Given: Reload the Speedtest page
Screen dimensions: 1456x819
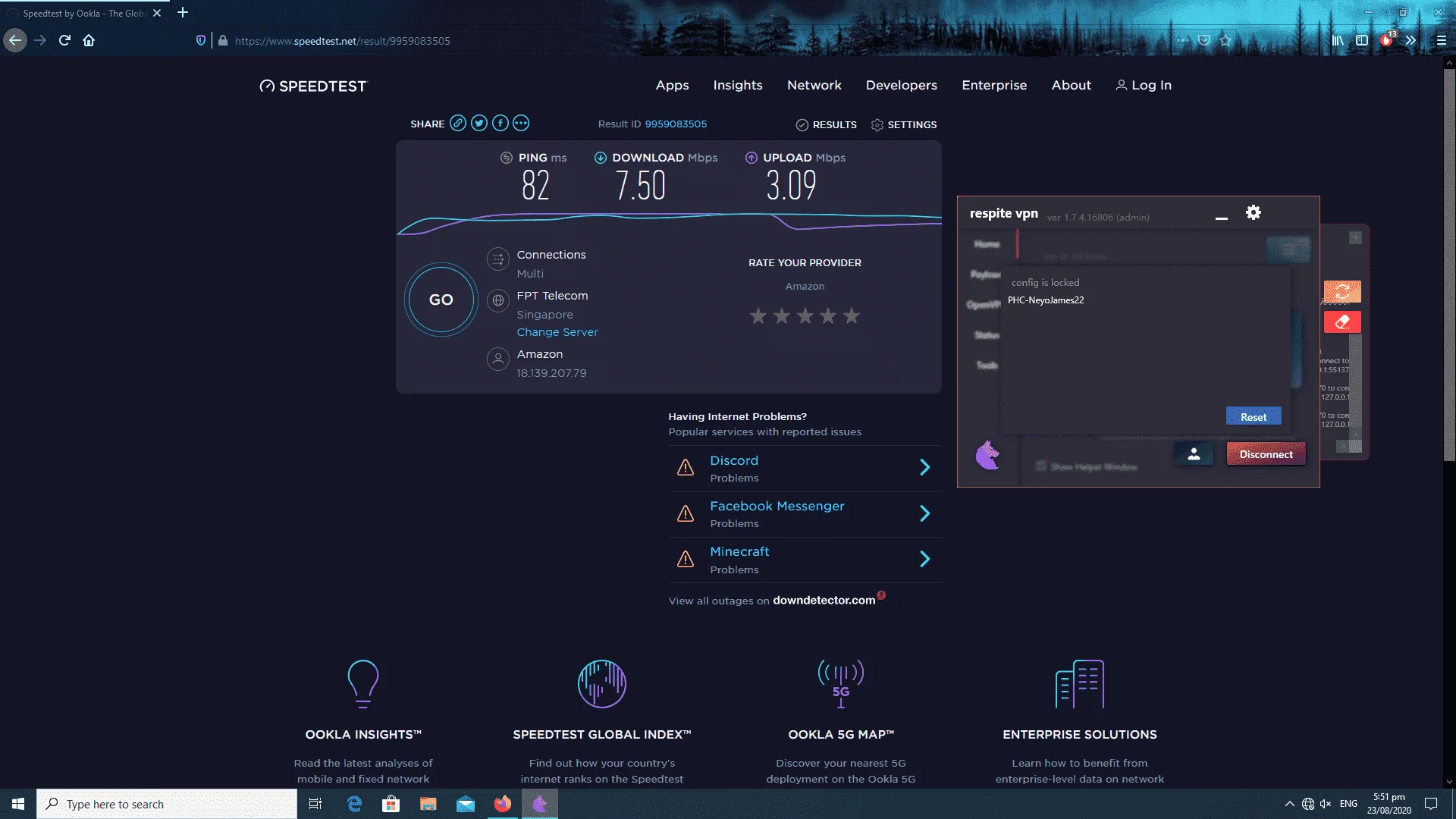Looking at the screenshot, I should tap(64, 40).
